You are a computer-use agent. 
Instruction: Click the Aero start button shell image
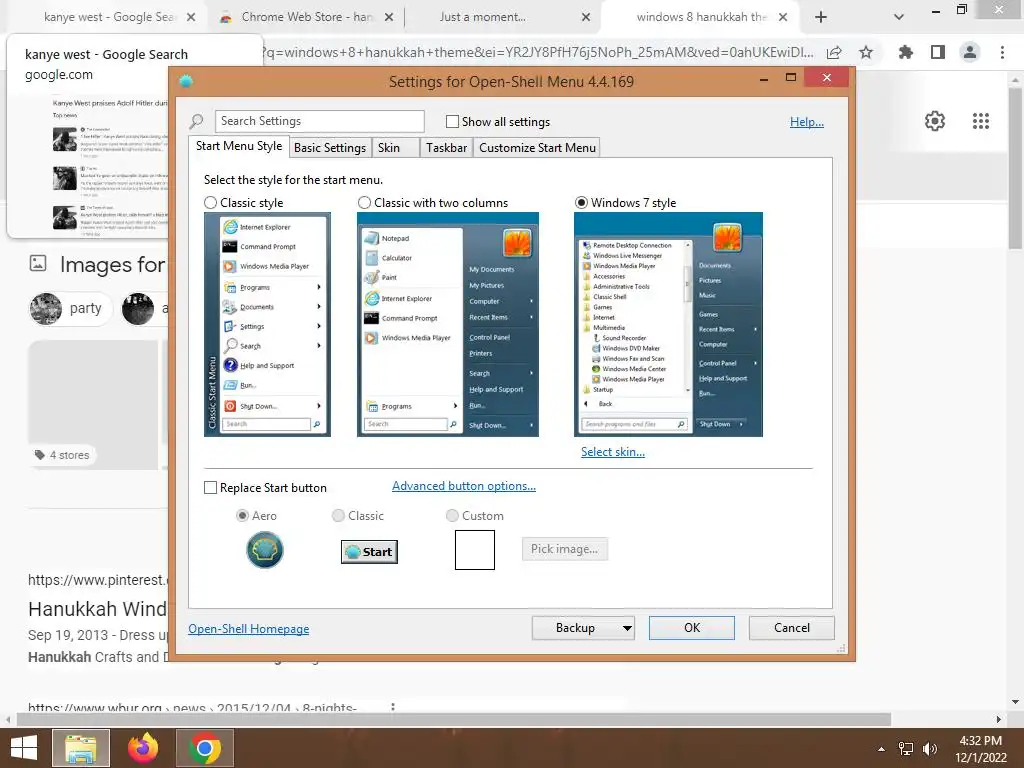pos(264,550)
